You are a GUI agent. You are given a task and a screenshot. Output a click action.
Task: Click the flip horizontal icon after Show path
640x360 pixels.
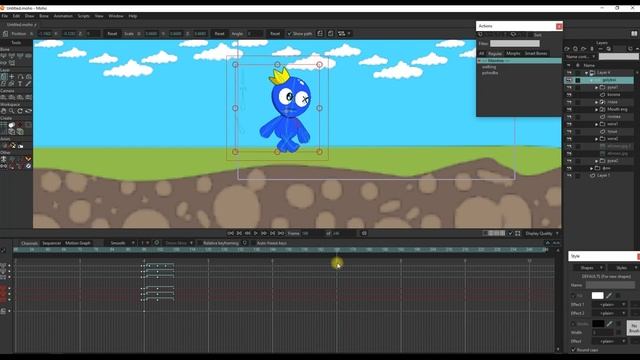point(320,33)
